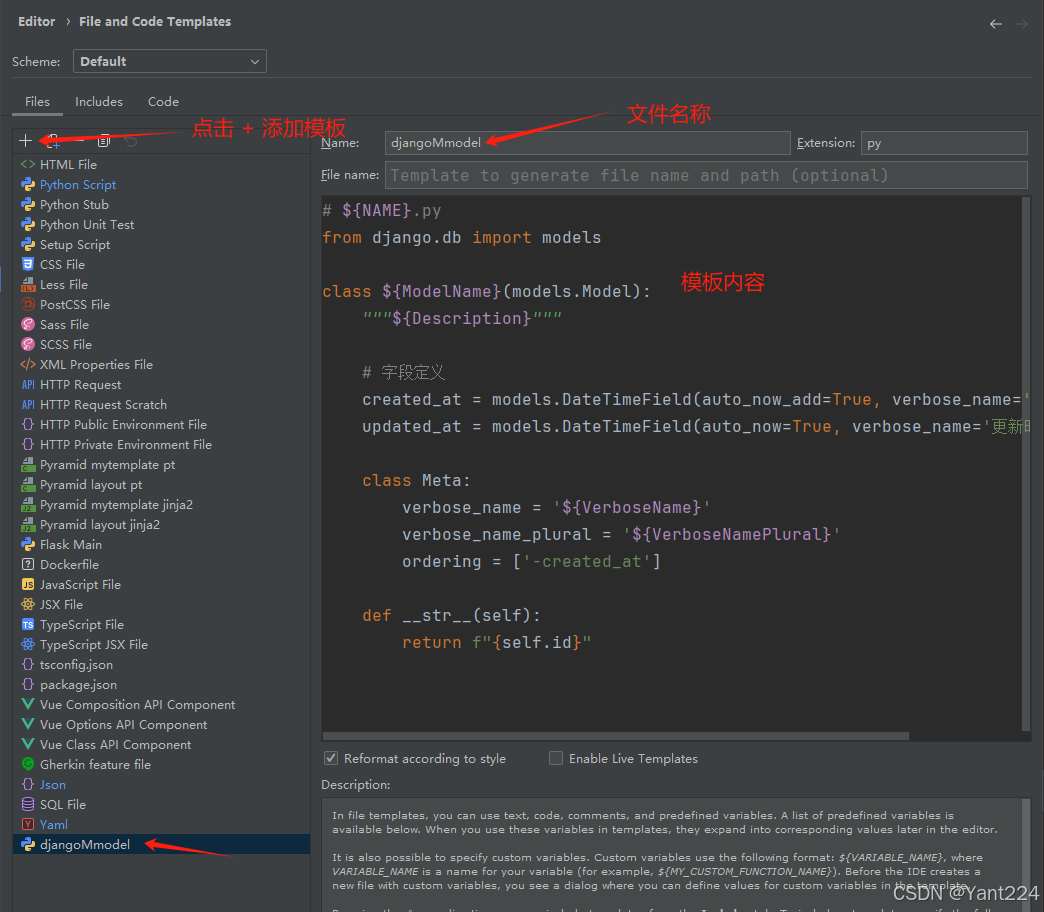Select Vue Composition API Component template
Screen dimensions: 1044x912
pyautogui.click(x=161, y=704)
